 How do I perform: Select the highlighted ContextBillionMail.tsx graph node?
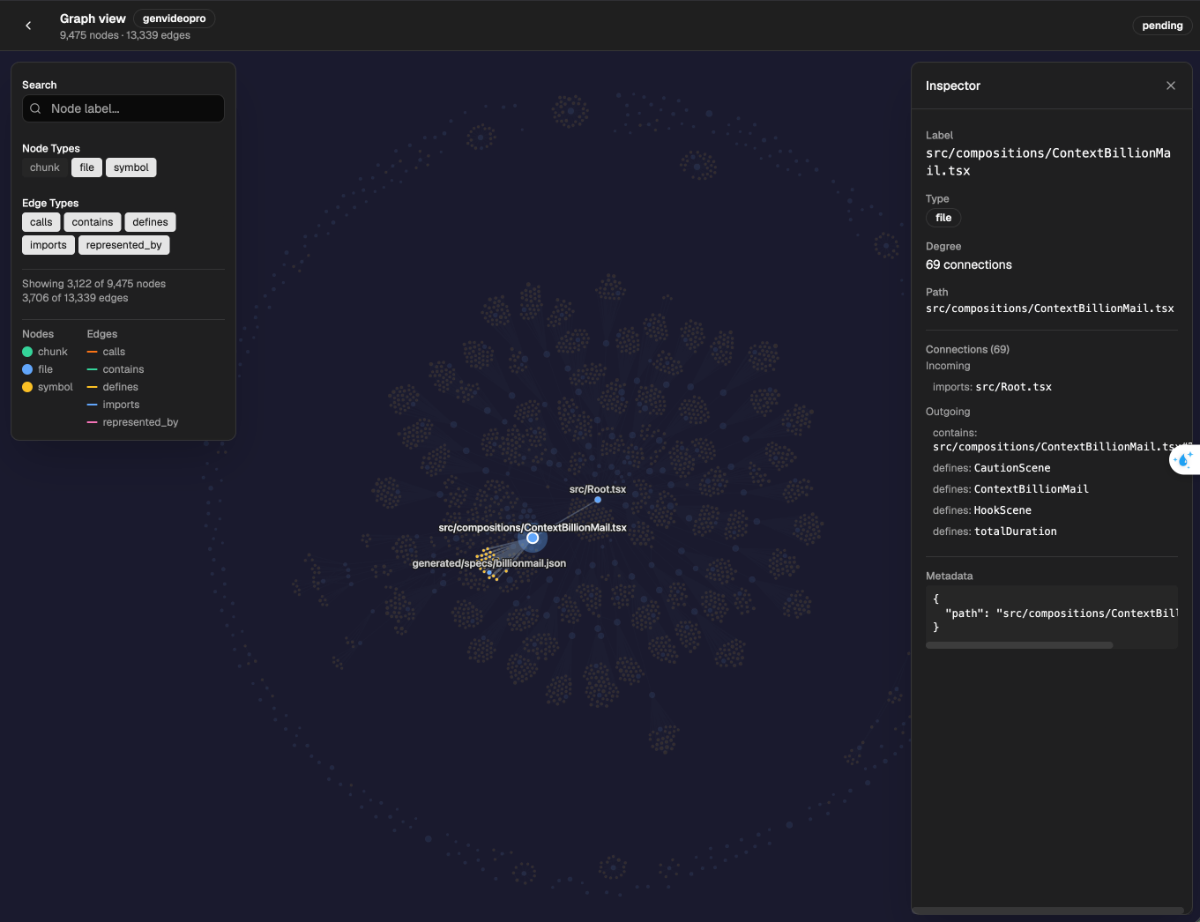point(533,538)
